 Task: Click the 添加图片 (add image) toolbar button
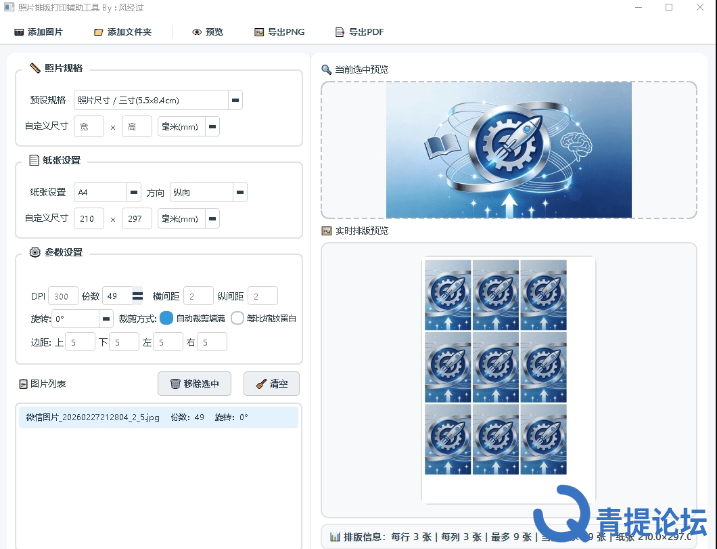[x=39, y=32]
